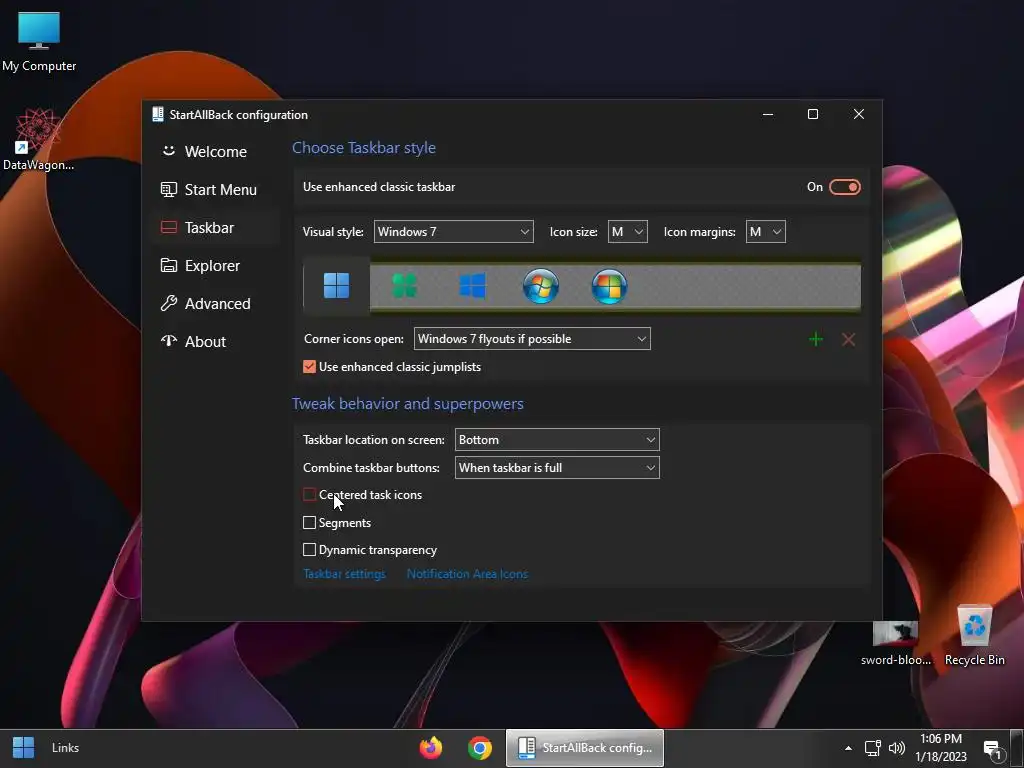Launch Google Chrome from the taskbar
The image size is (1024, 768).
click(x=480, y=748)
